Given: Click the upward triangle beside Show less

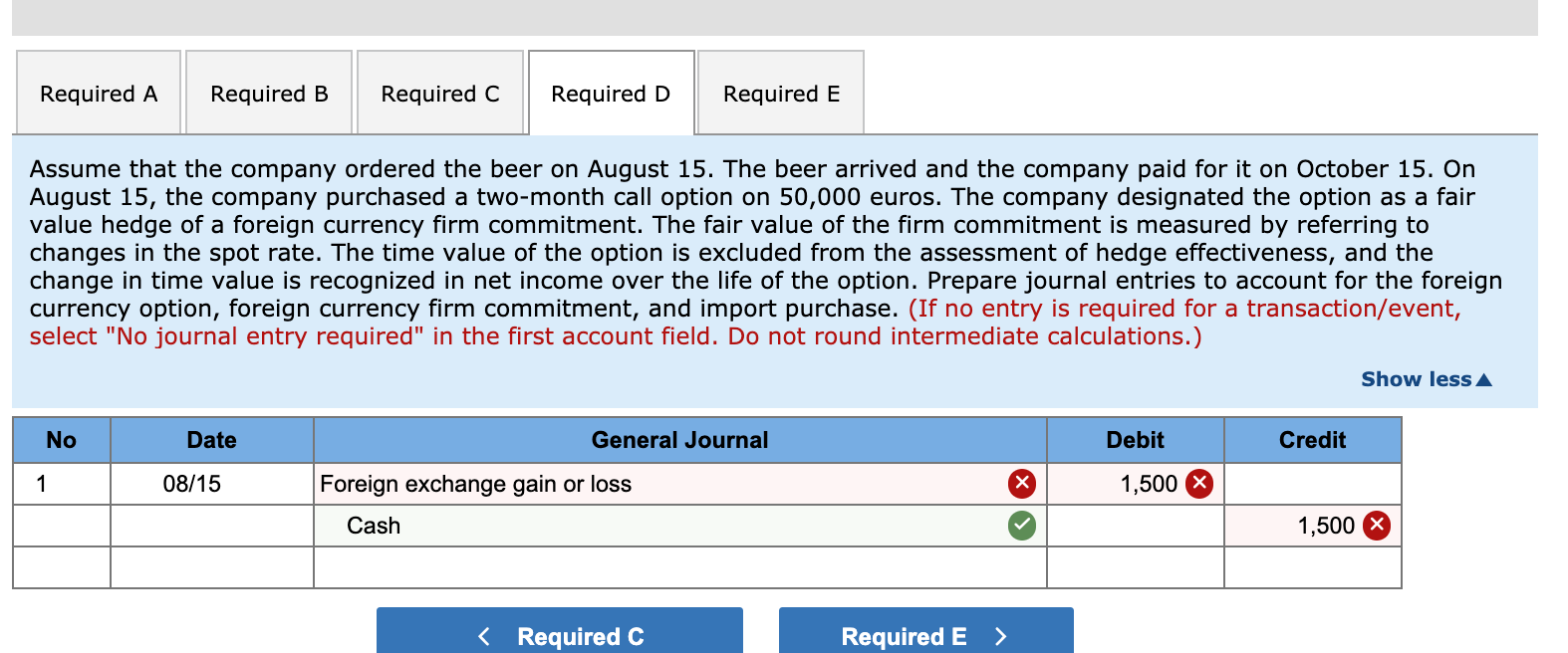Looking at the screenshot, I should tap(1483, 379).
